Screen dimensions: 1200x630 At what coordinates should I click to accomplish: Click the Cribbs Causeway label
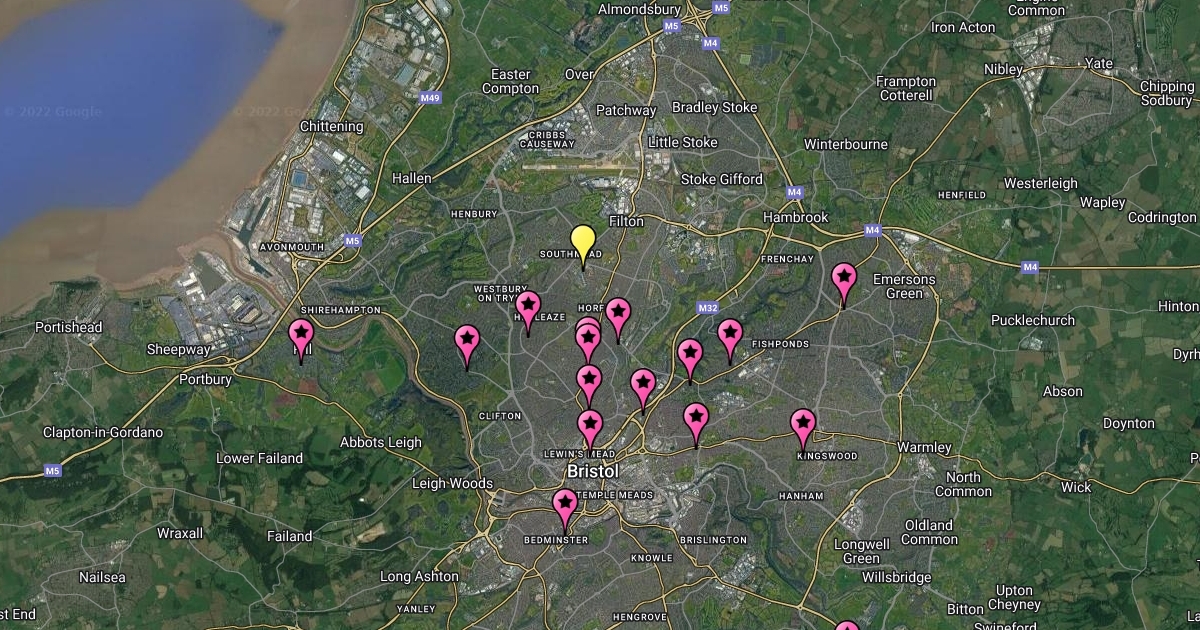pos(548,139)
